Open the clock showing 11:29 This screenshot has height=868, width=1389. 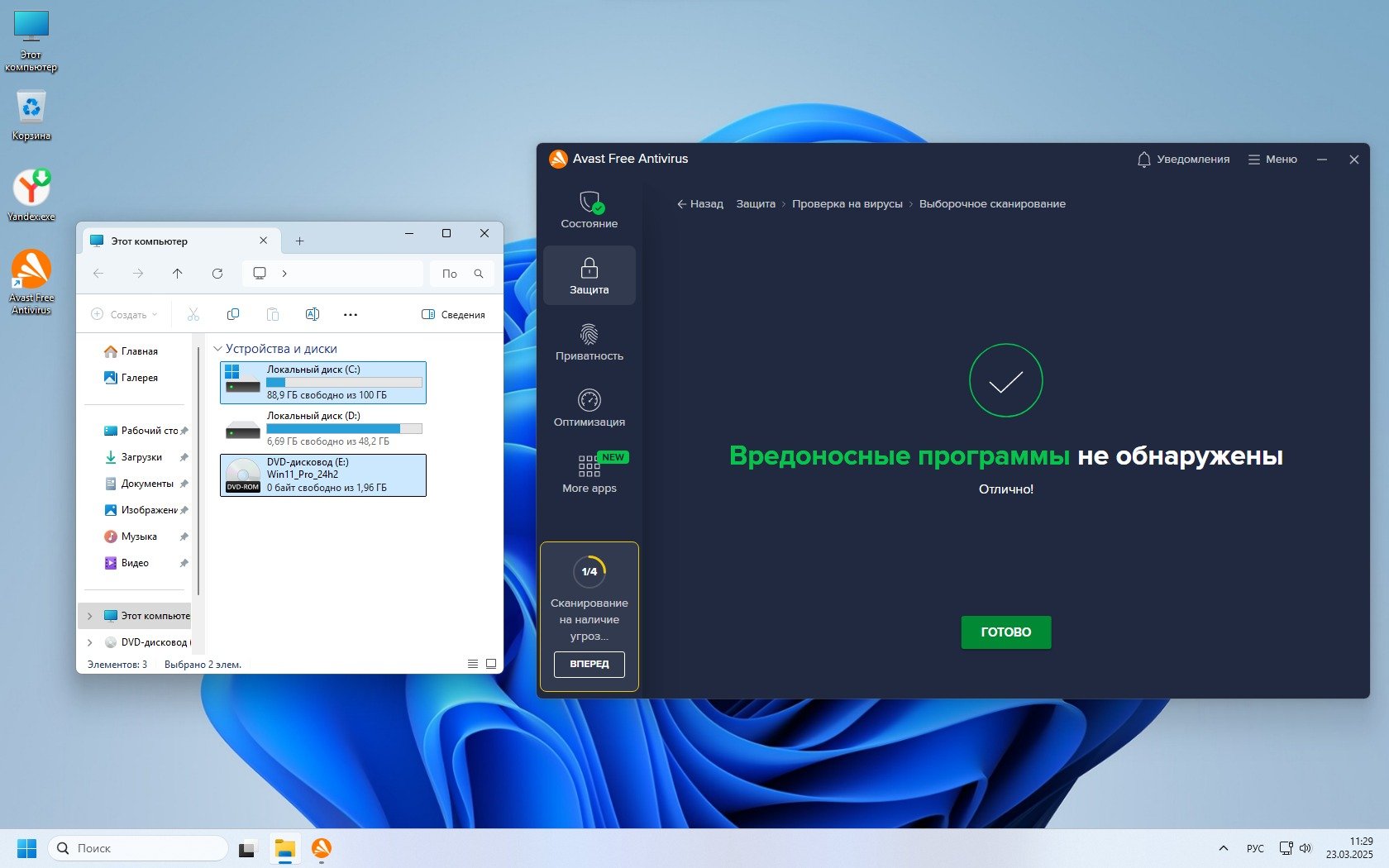(x=1349, y=848)
